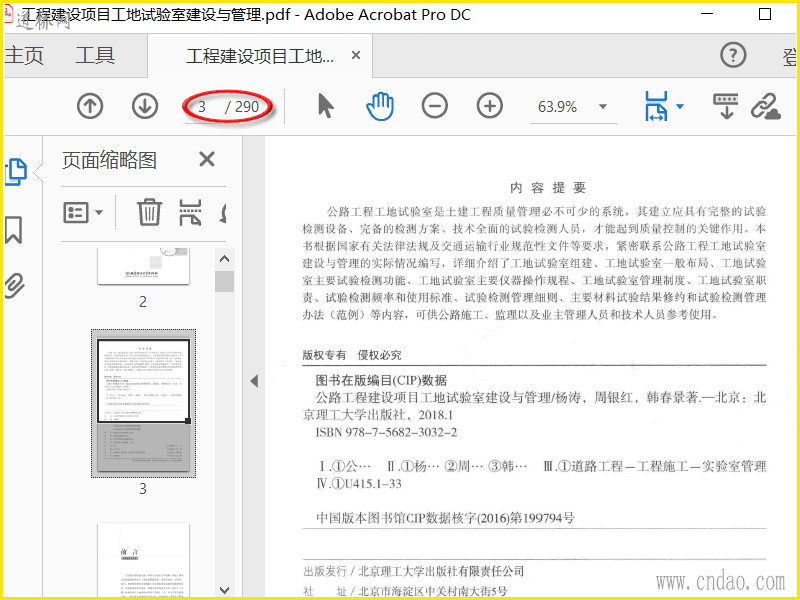
Task: Choose the arrow selection tool
Action: 325,107
